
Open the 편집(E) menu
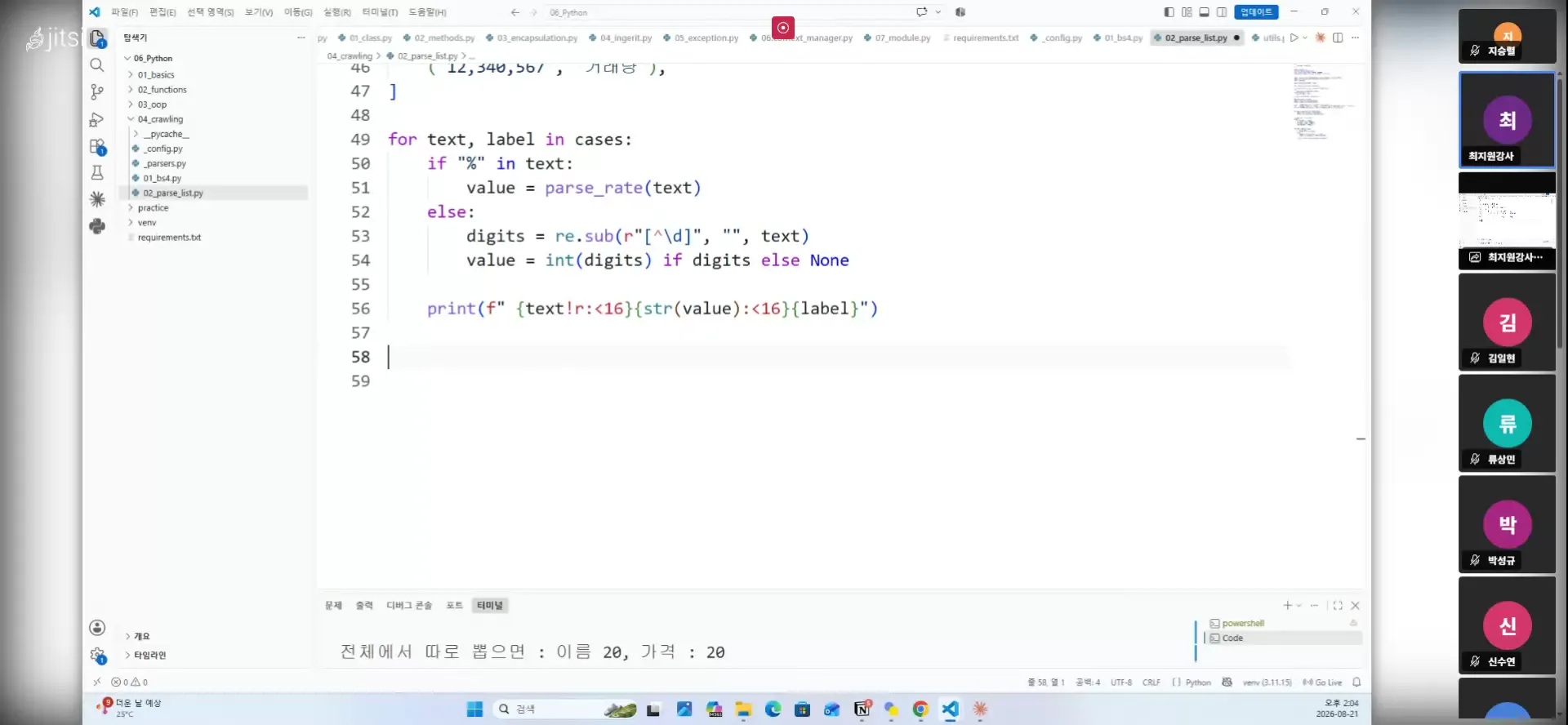[x=163, y=12]
